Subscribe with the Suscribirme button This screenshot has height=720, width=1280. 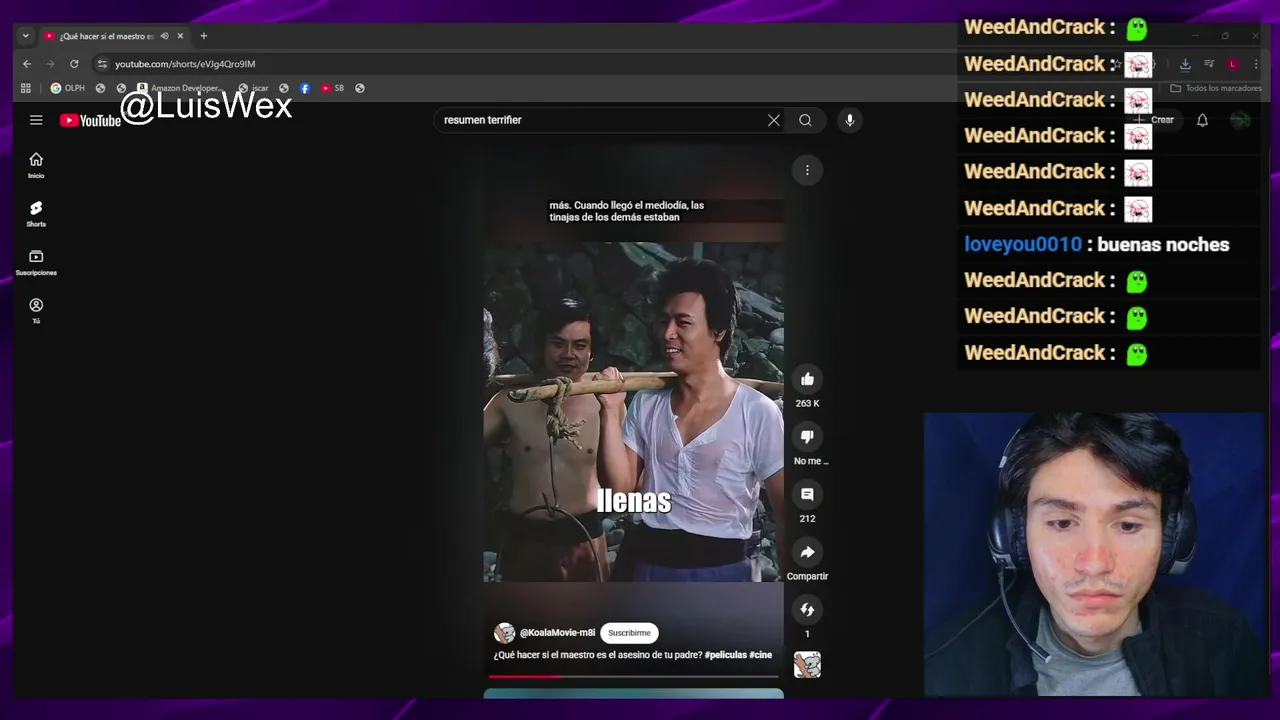(x=629, y=633)
